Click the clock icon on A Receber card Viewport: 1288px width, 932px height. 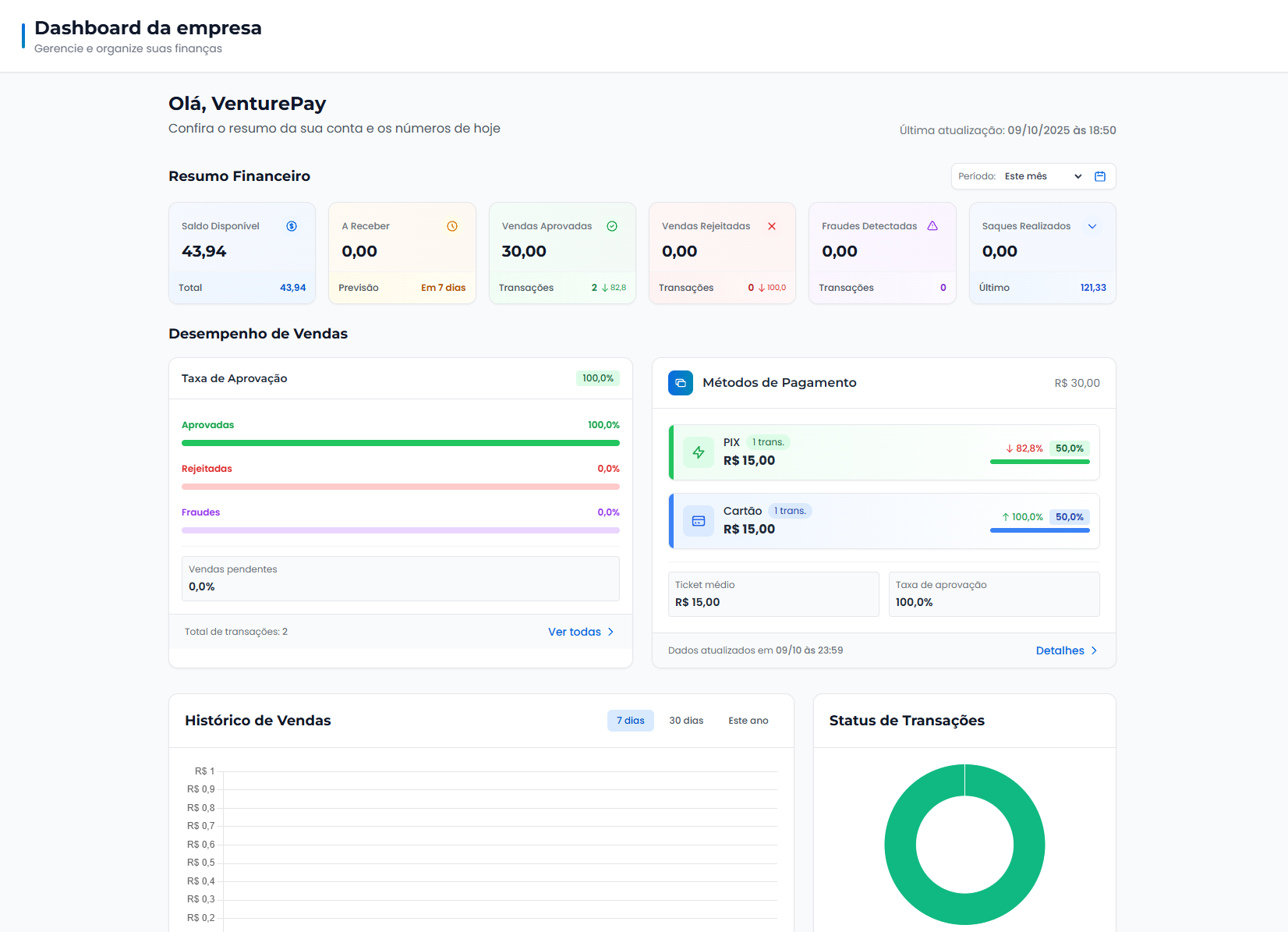click(452, 225)
